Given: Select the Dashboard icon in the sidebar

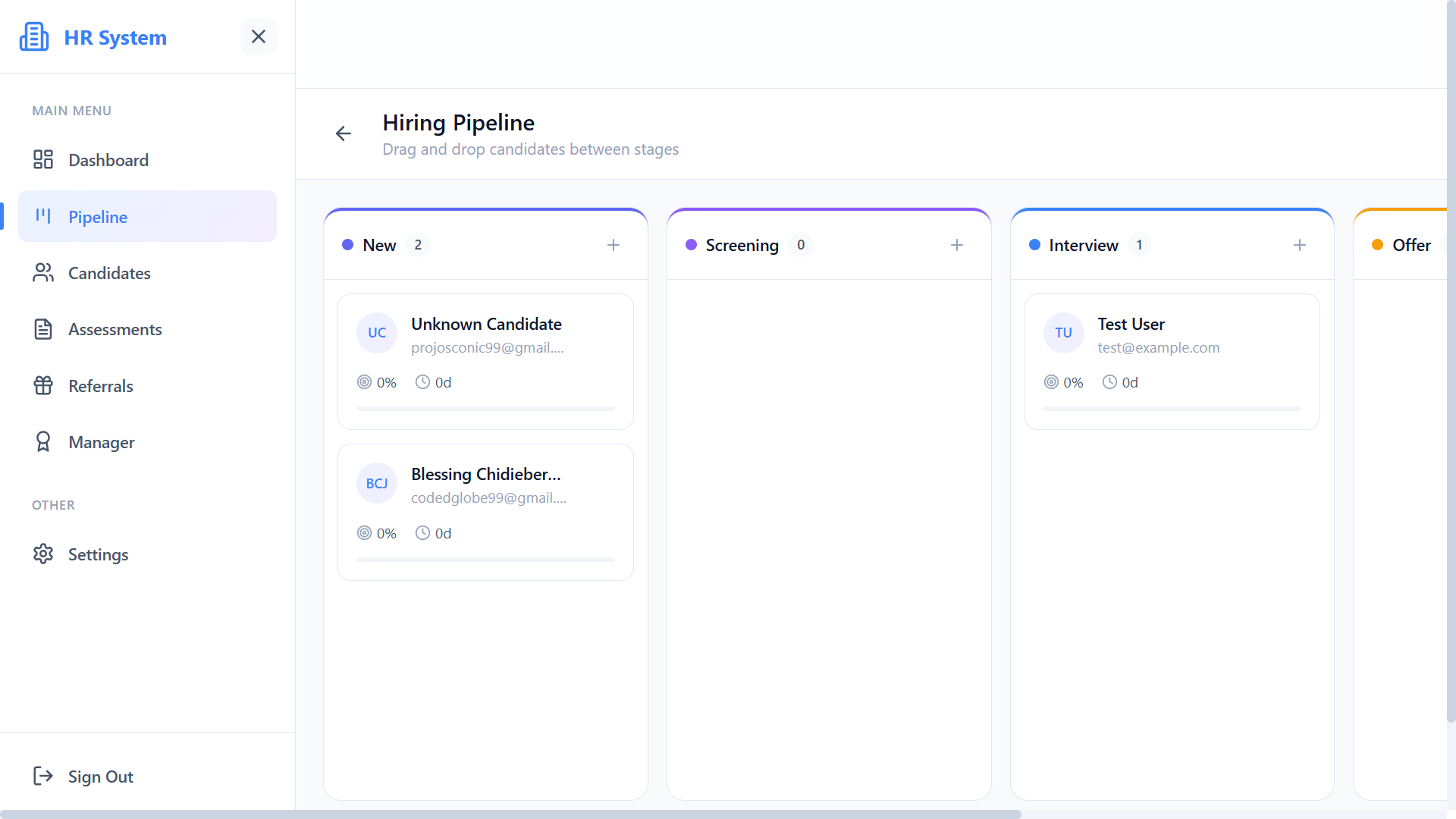Looking at the screenshot, I should pyautogui.click(x=42, y=159).
